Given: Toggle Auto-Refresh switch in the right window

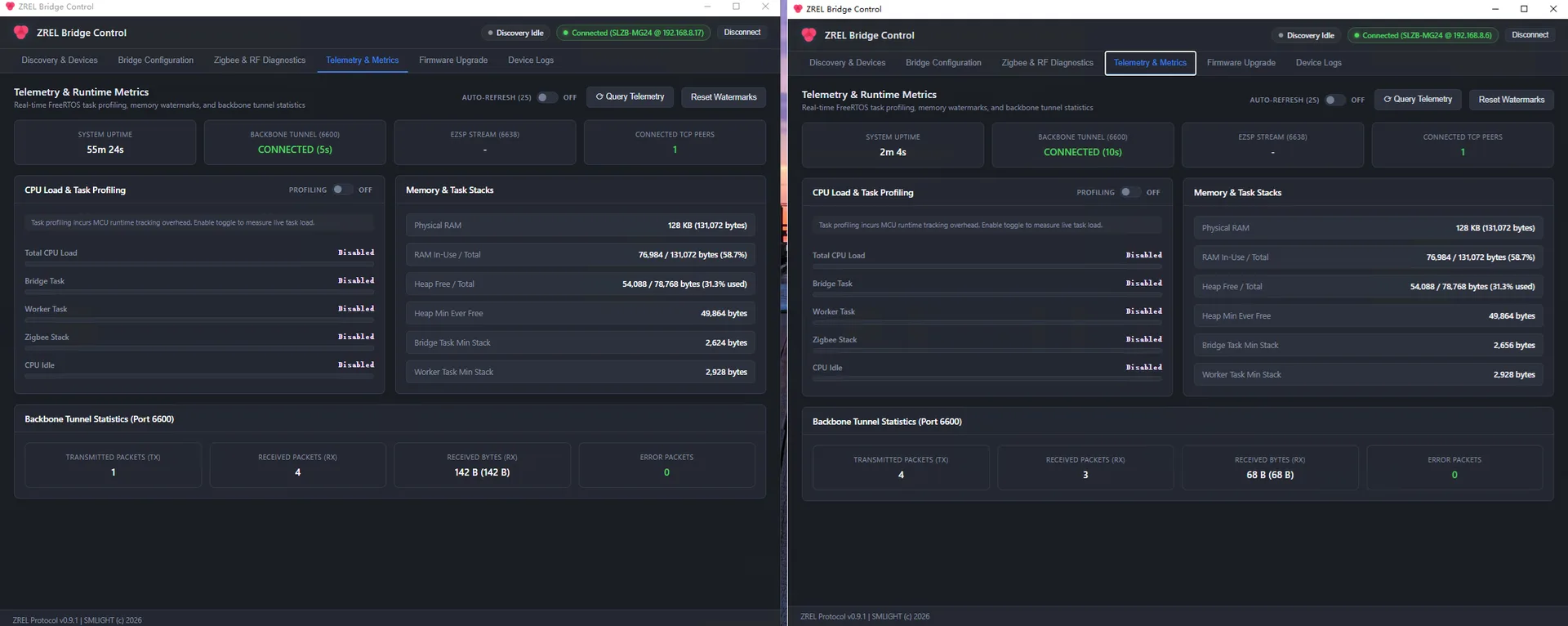Looking at the screenshot, I should (1334, 100).
